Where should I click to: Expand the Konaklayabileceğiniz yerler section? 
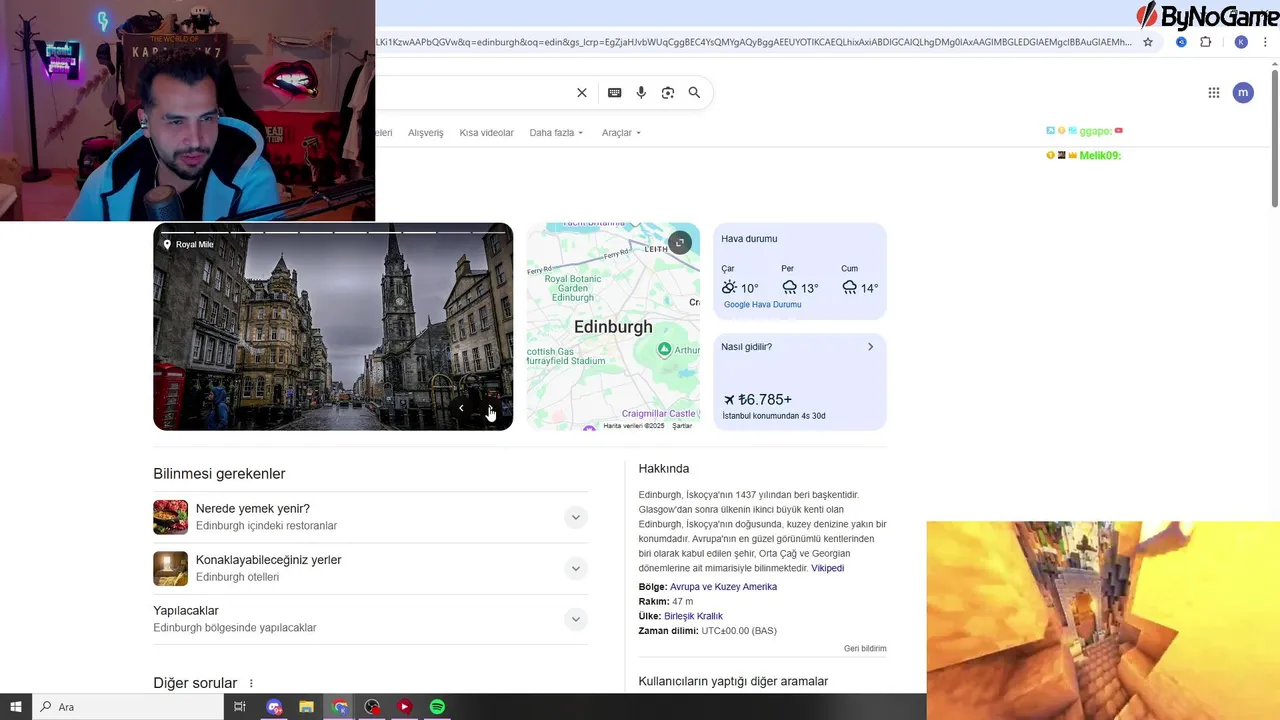coord(575,568)
